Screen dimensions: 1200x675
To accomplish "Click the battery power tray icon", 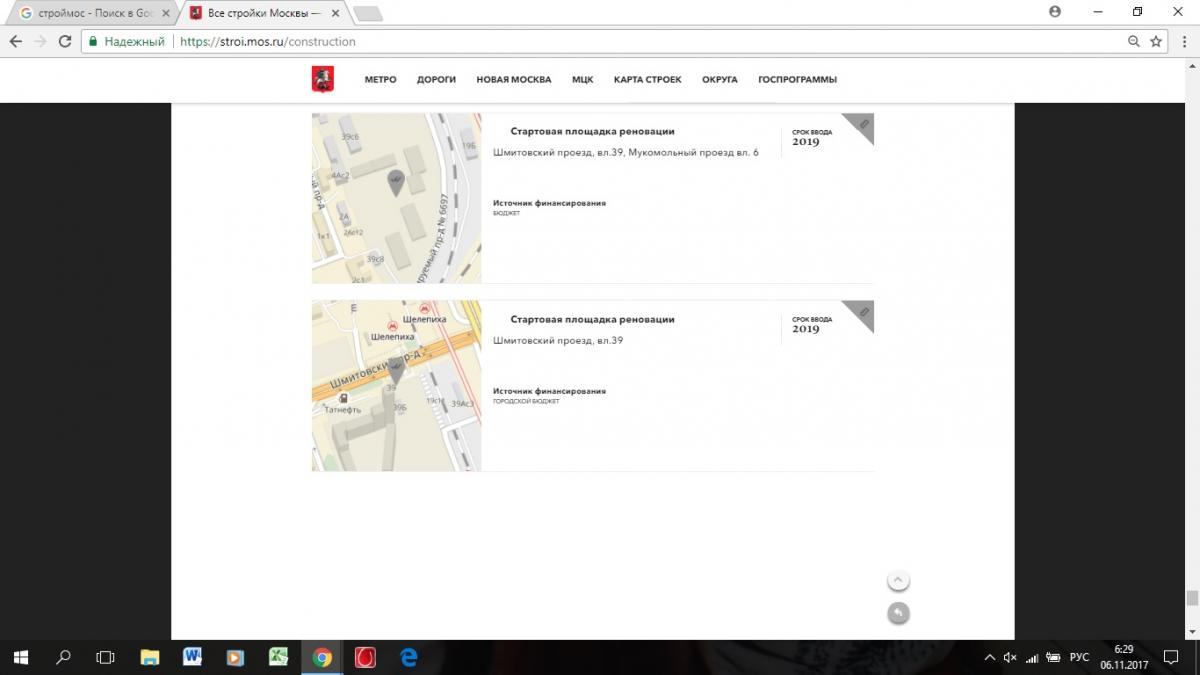I will (x=1053, y=658).
